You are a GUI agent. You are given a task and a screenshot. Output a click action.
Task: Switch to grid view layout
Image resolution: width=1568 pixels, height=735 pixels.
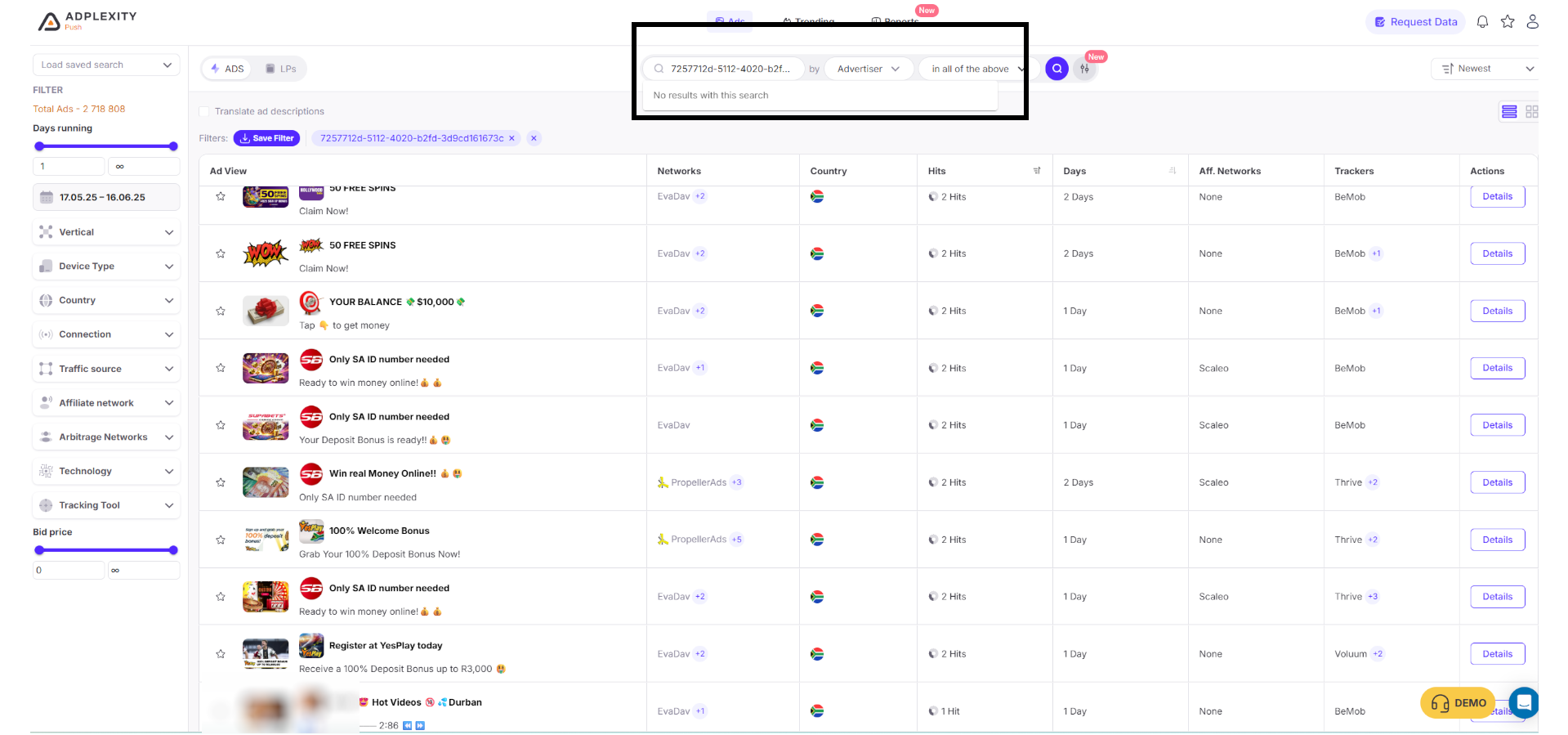coord(1531,111)
